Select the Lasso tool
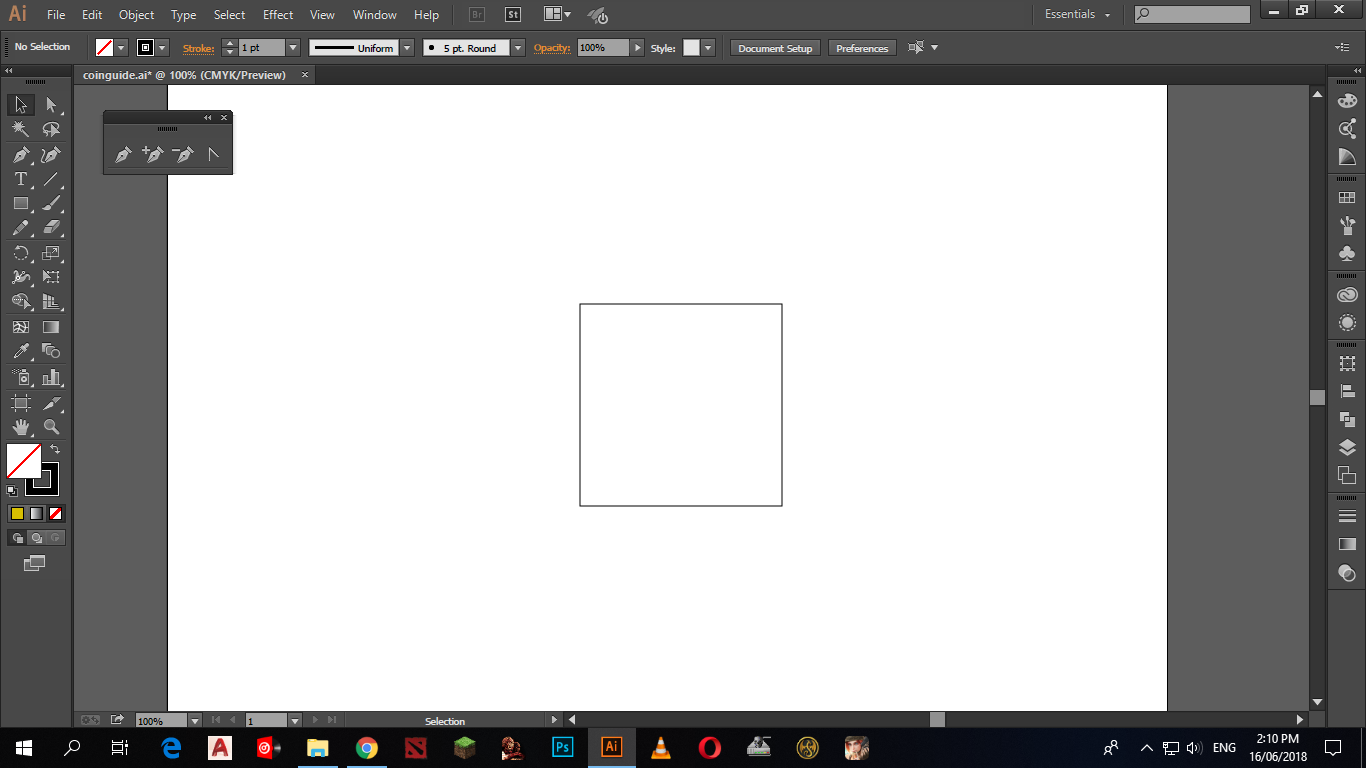Viewport: 1366px width, 768px height. [51, 130]
